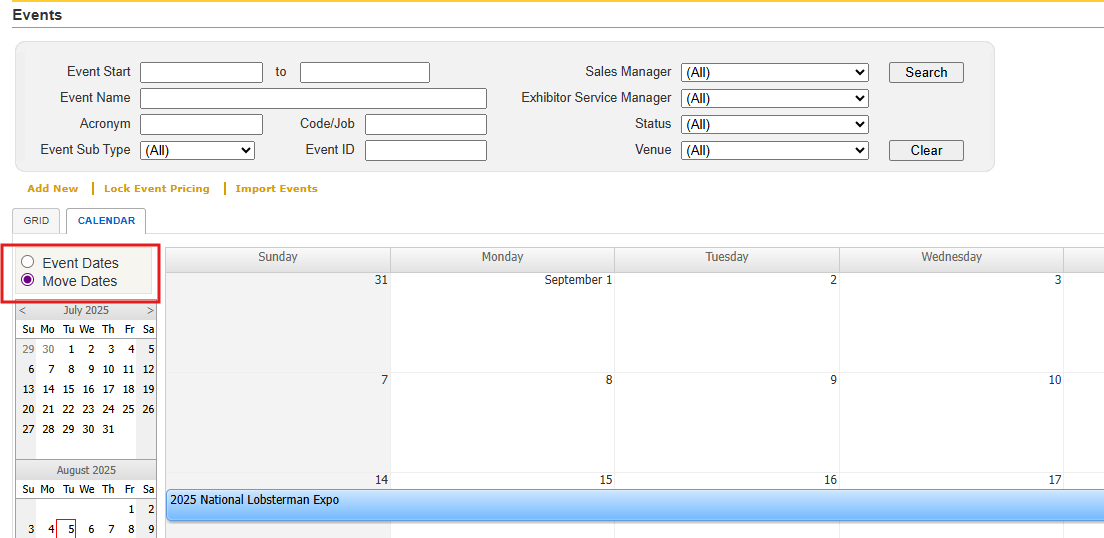Switch to the GRID tab
Screen dimensions: 1104x538
point(36,221)
